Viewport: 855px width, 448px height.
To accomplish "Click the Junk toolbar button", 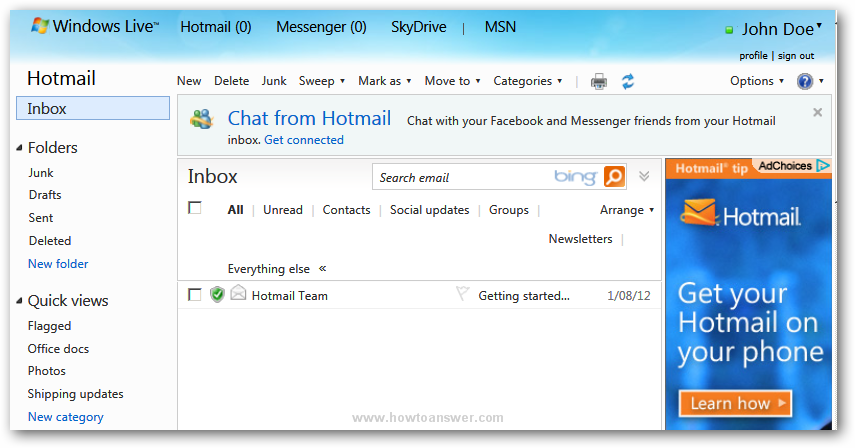I will pos(274,81).
